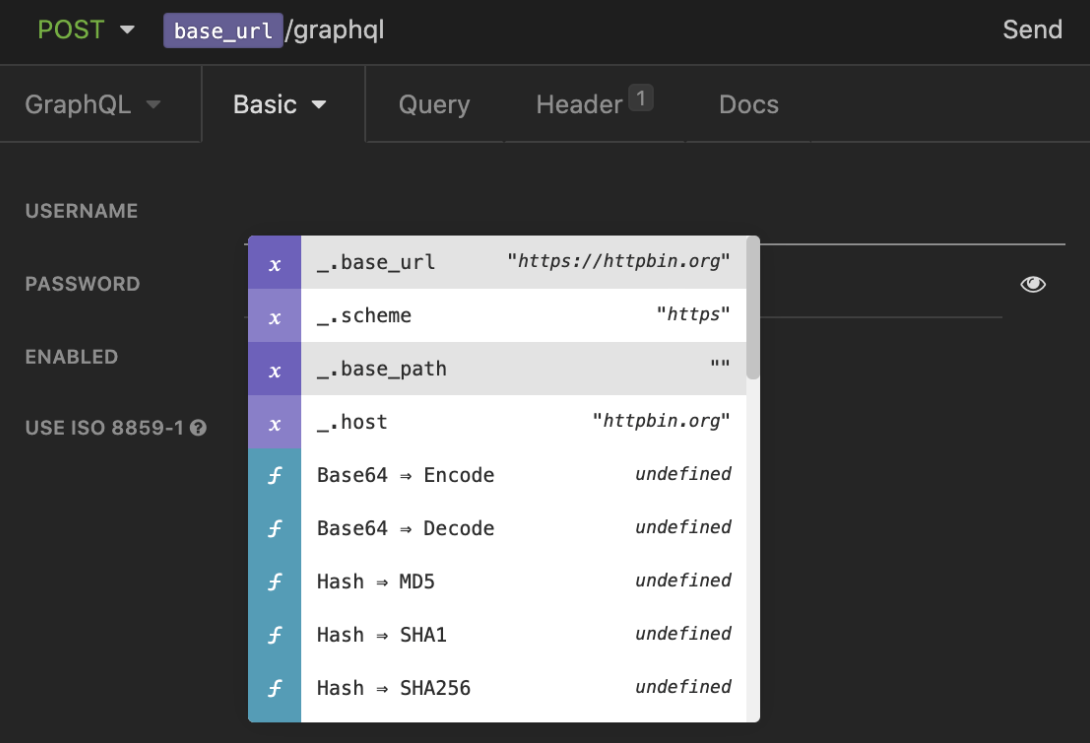Click the function icon beside Base64 Decode

click(274, 528)
